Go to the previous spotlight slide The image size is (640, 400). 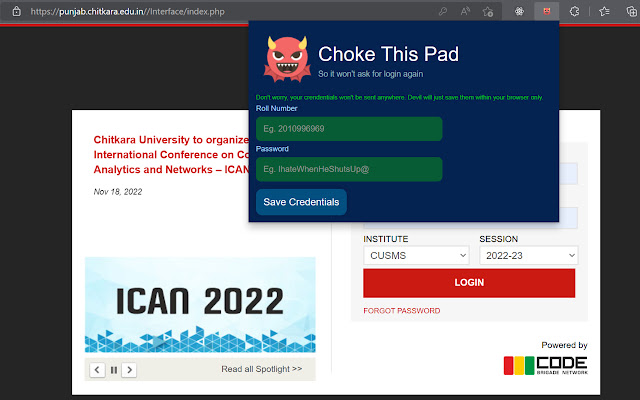[x=97, y=370]
